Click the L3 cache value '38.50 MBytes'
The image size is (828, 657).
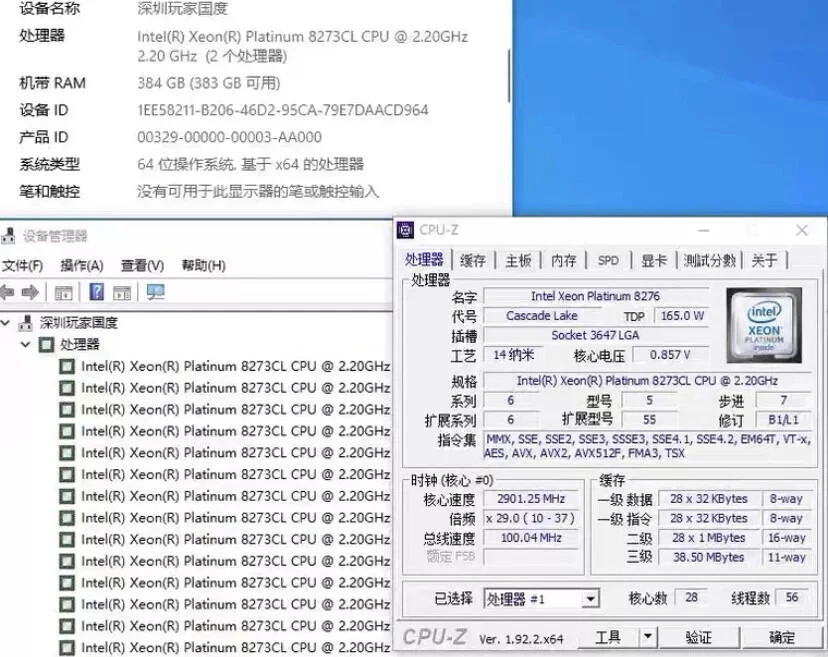click(x=709, y=557)
